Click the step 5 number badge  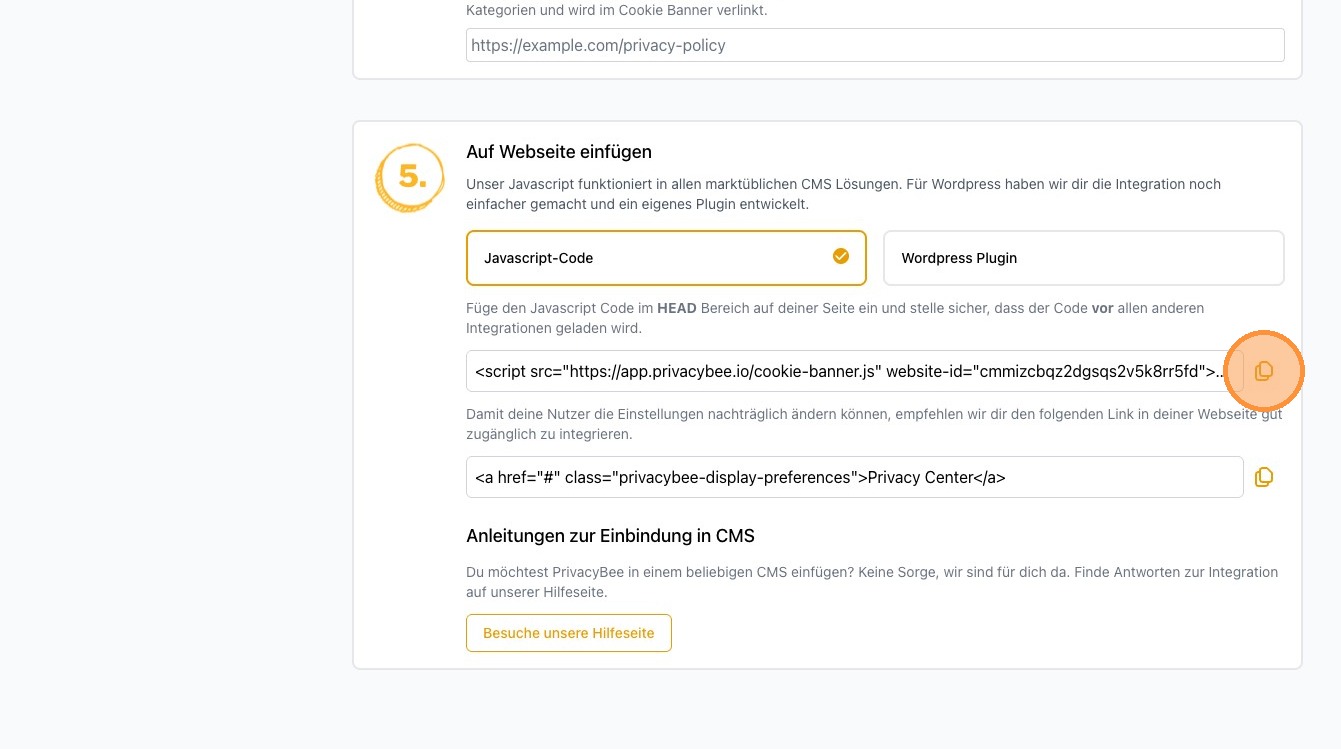click(x=410, y=178)
